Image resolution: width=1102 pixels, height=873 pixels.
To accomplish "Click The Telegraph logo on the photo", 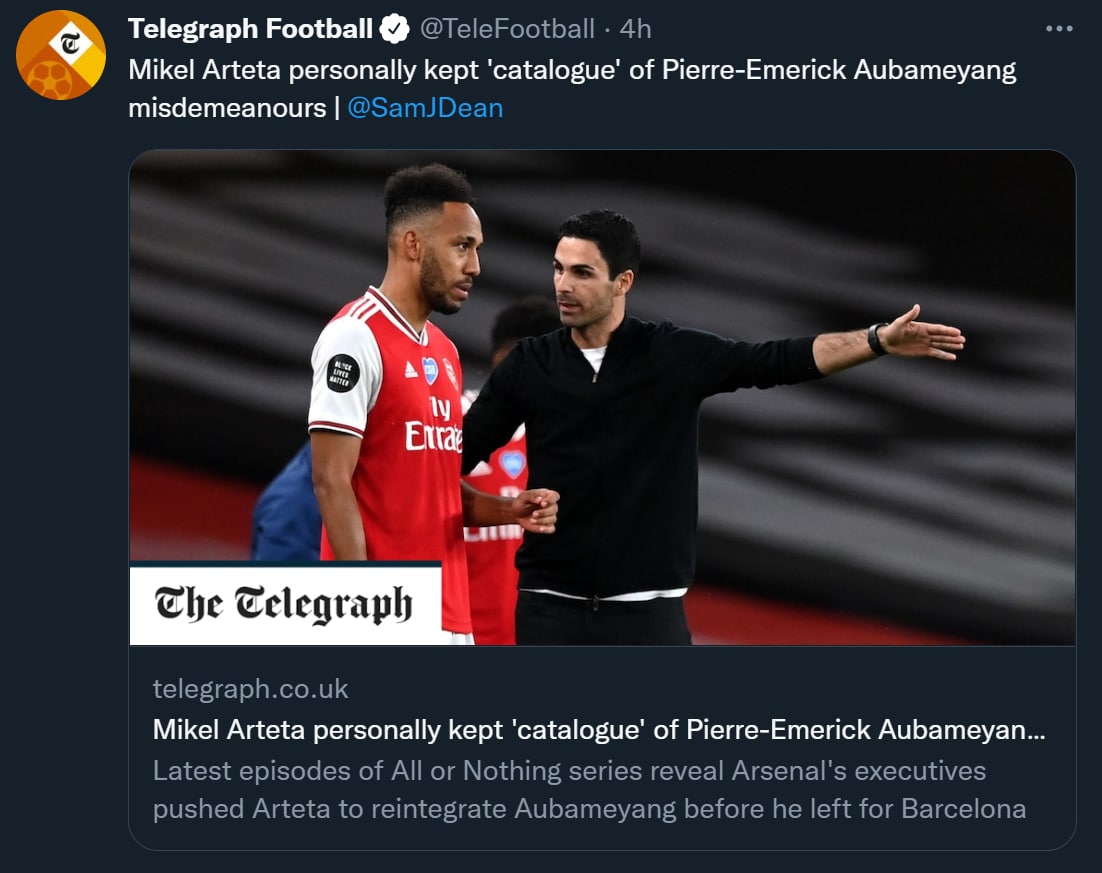I will coord(284,605).
